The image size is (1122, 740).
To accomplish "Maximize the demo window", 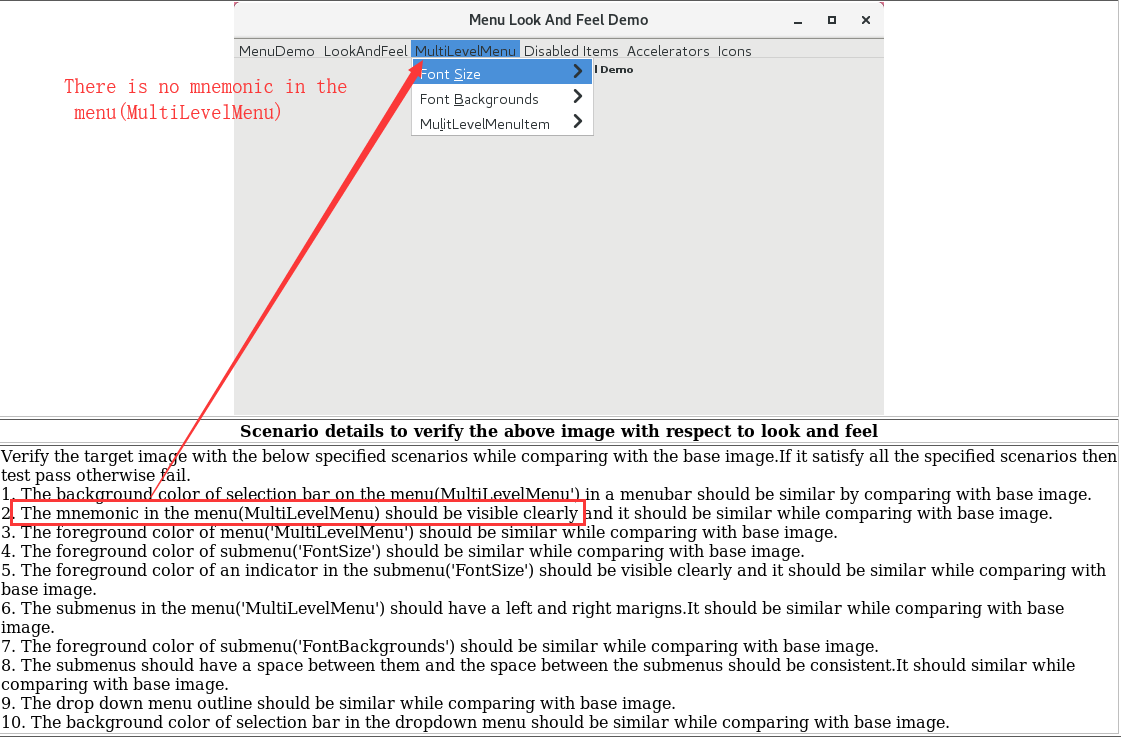I will (x=831, y=20).
